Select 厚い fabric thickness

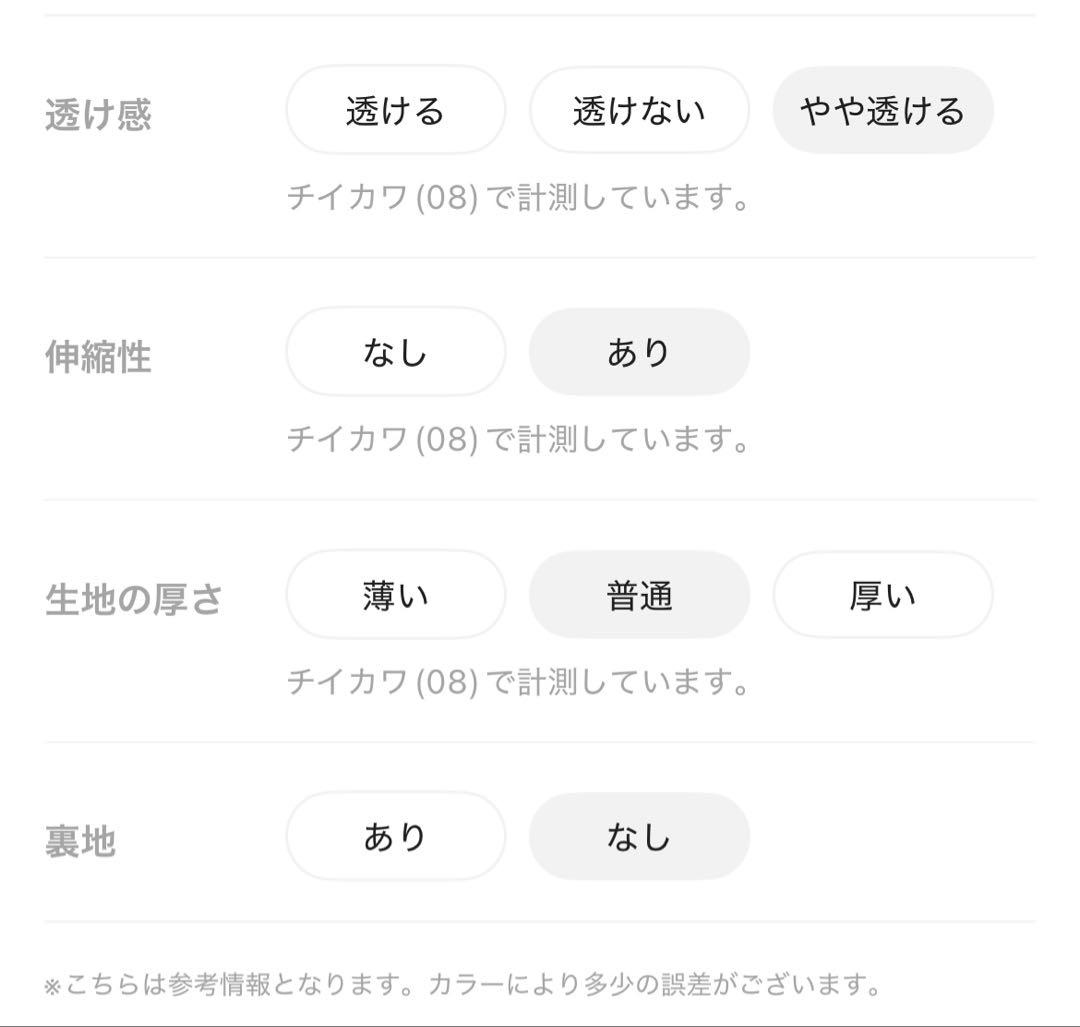[883, 594]
